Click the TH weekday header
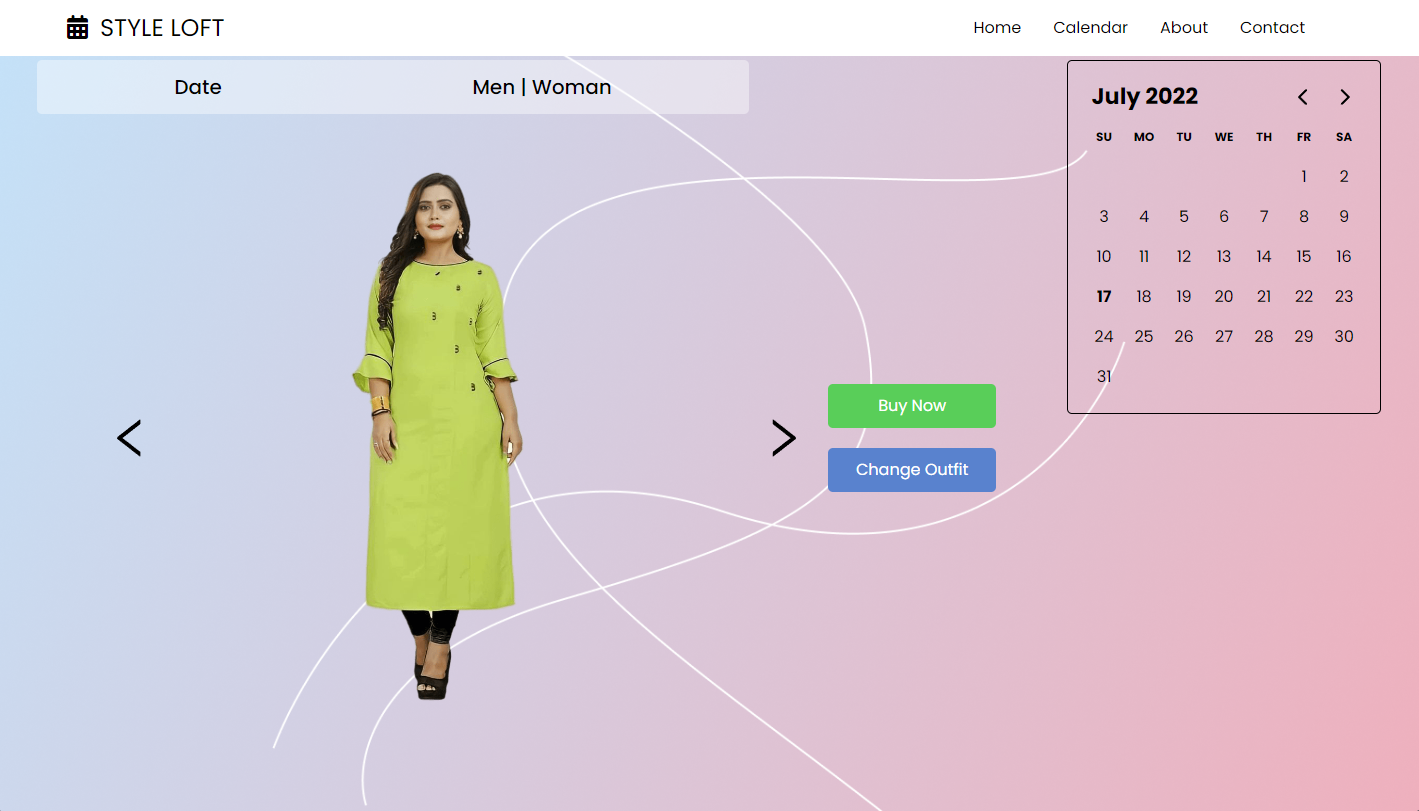 point(1264,137)
